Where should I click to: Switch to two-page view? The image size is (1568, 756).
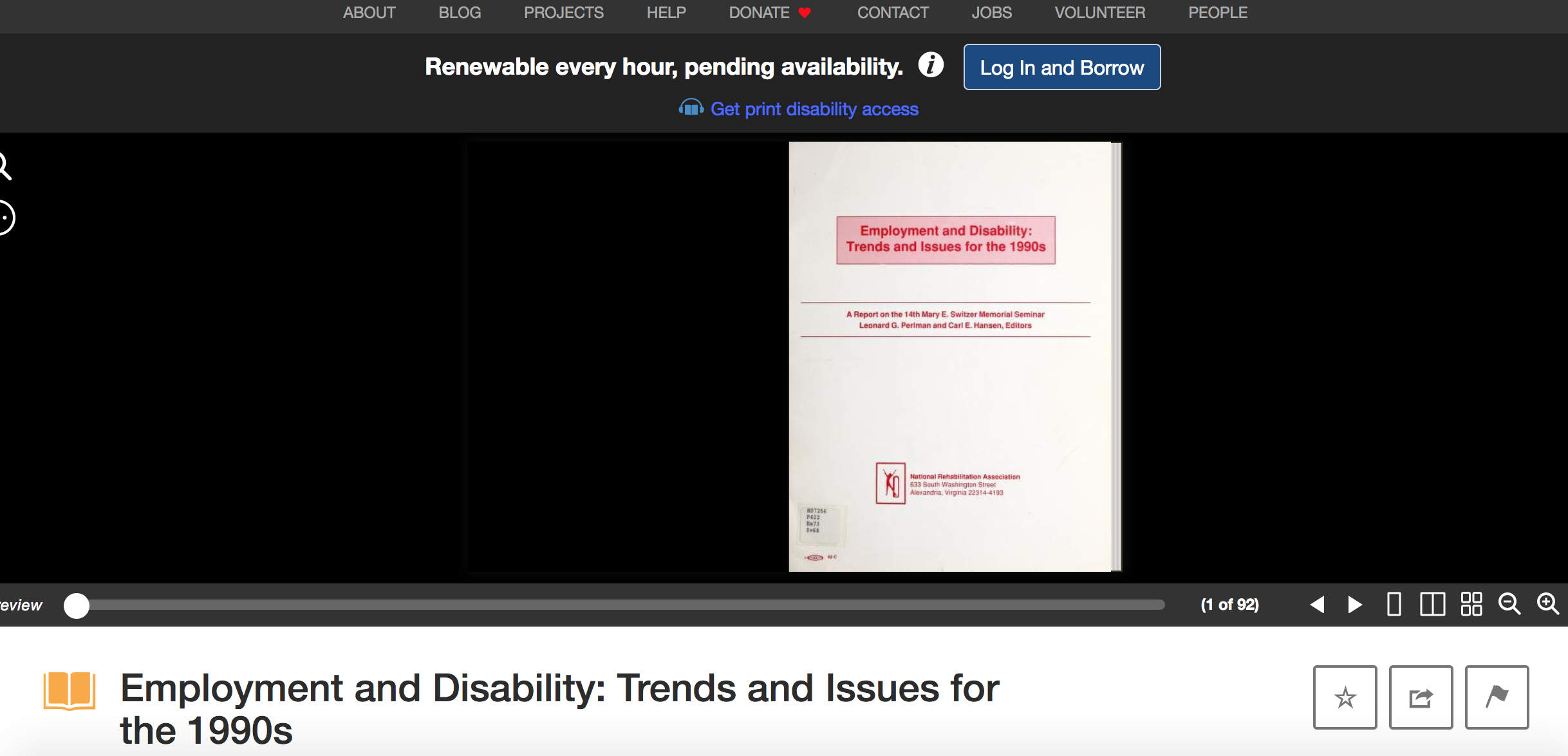1433,605
